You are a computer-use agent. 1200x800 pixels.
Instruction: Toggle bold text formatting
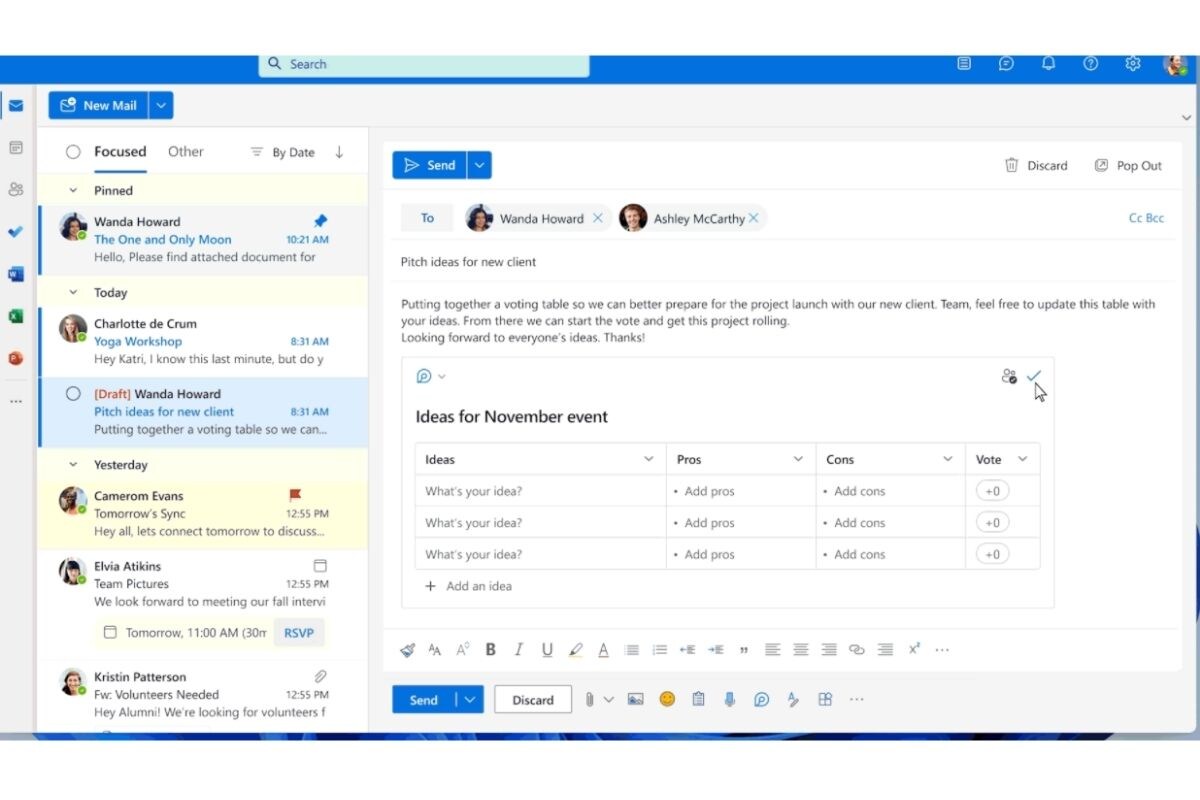[x=490, y=649]
